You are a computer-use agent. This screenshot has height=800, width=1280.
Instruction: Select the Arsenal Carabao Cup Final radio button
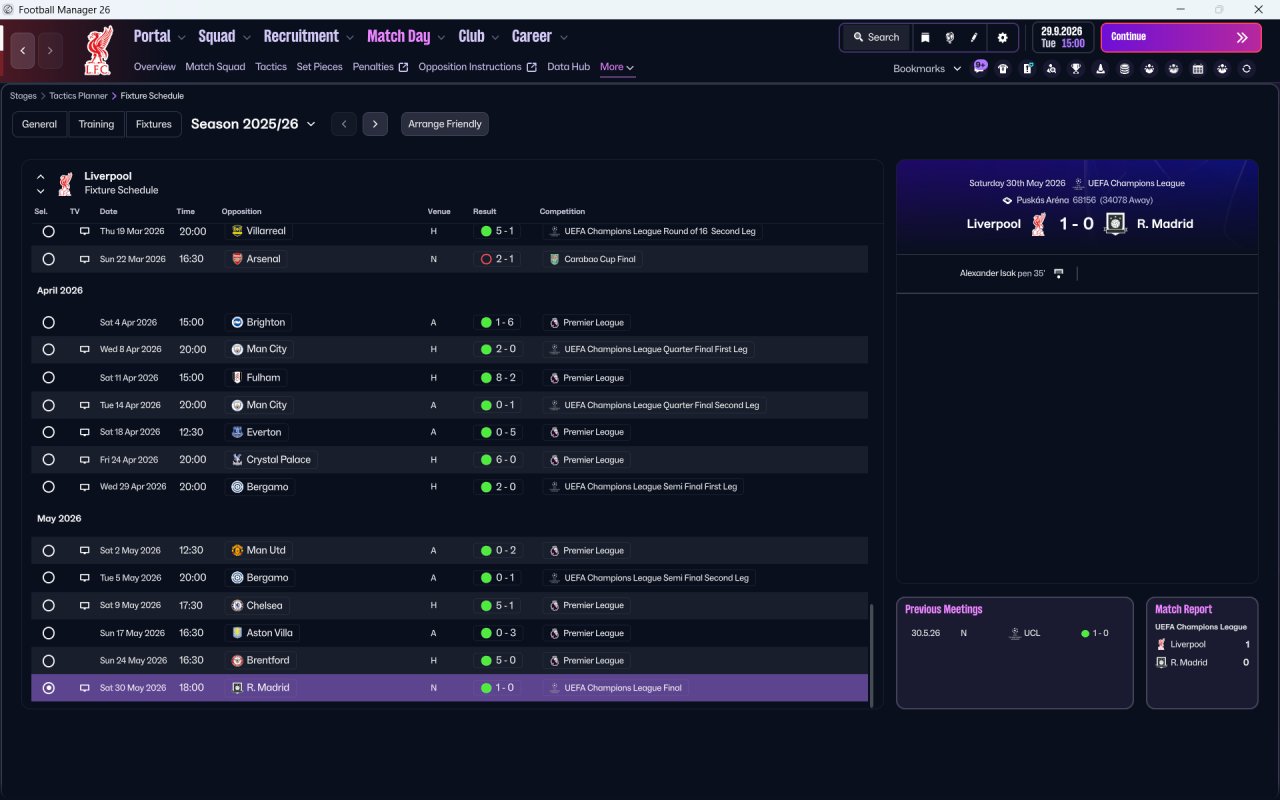point(48,259)
